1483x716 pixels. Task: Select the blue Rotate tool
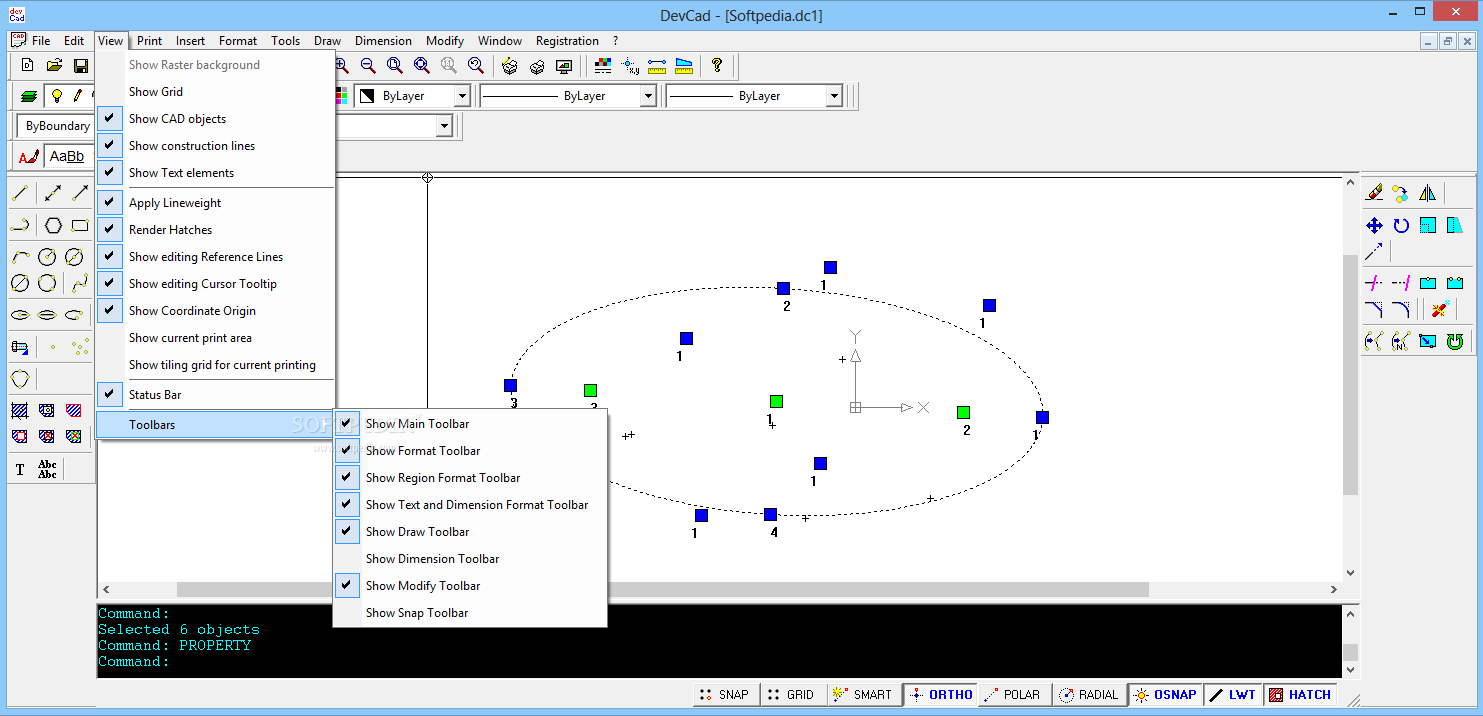(1401, 226)
